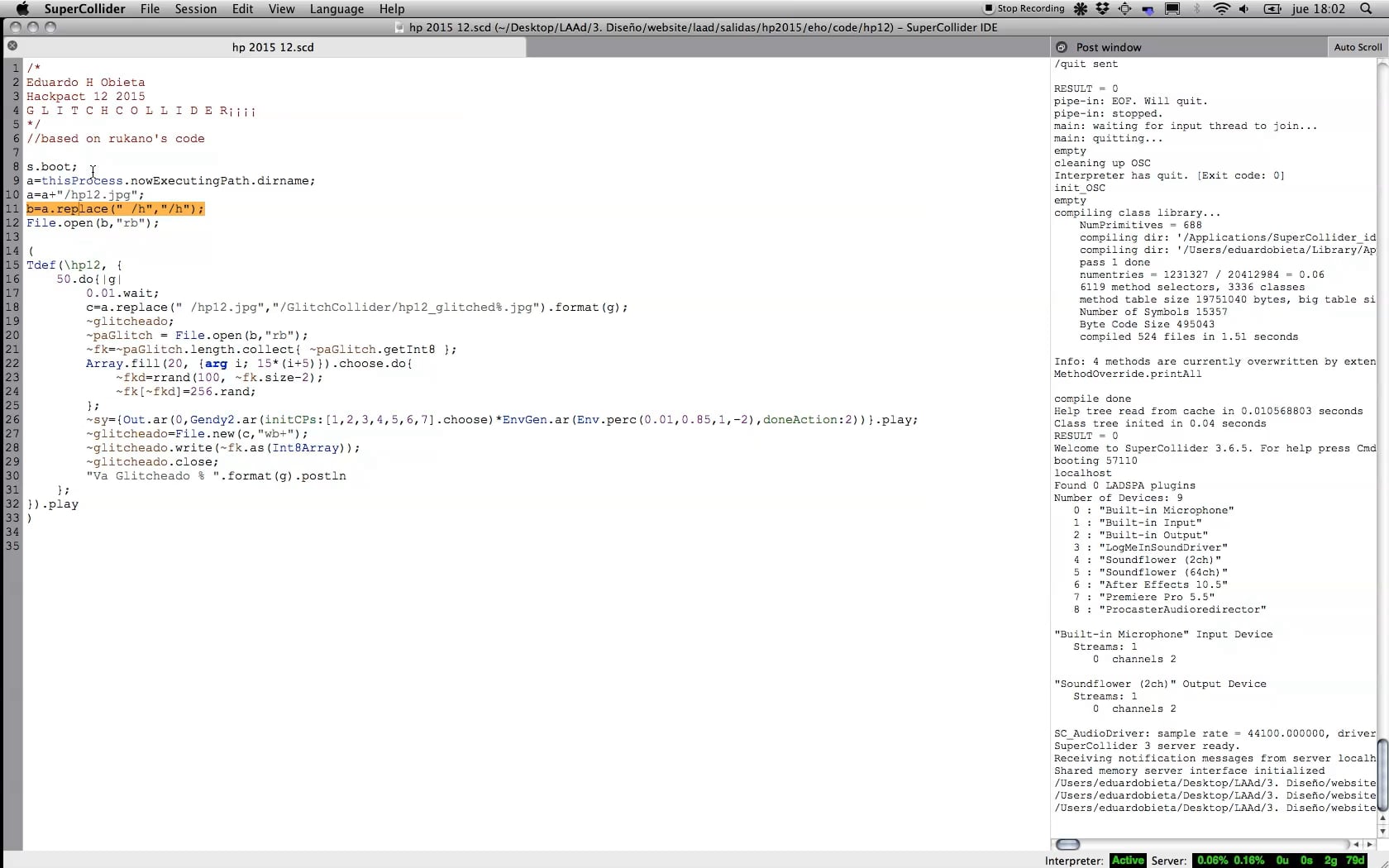Click the Post window scroll-left arrow
Screen dimensions: 1389x868
(1356, 844)
